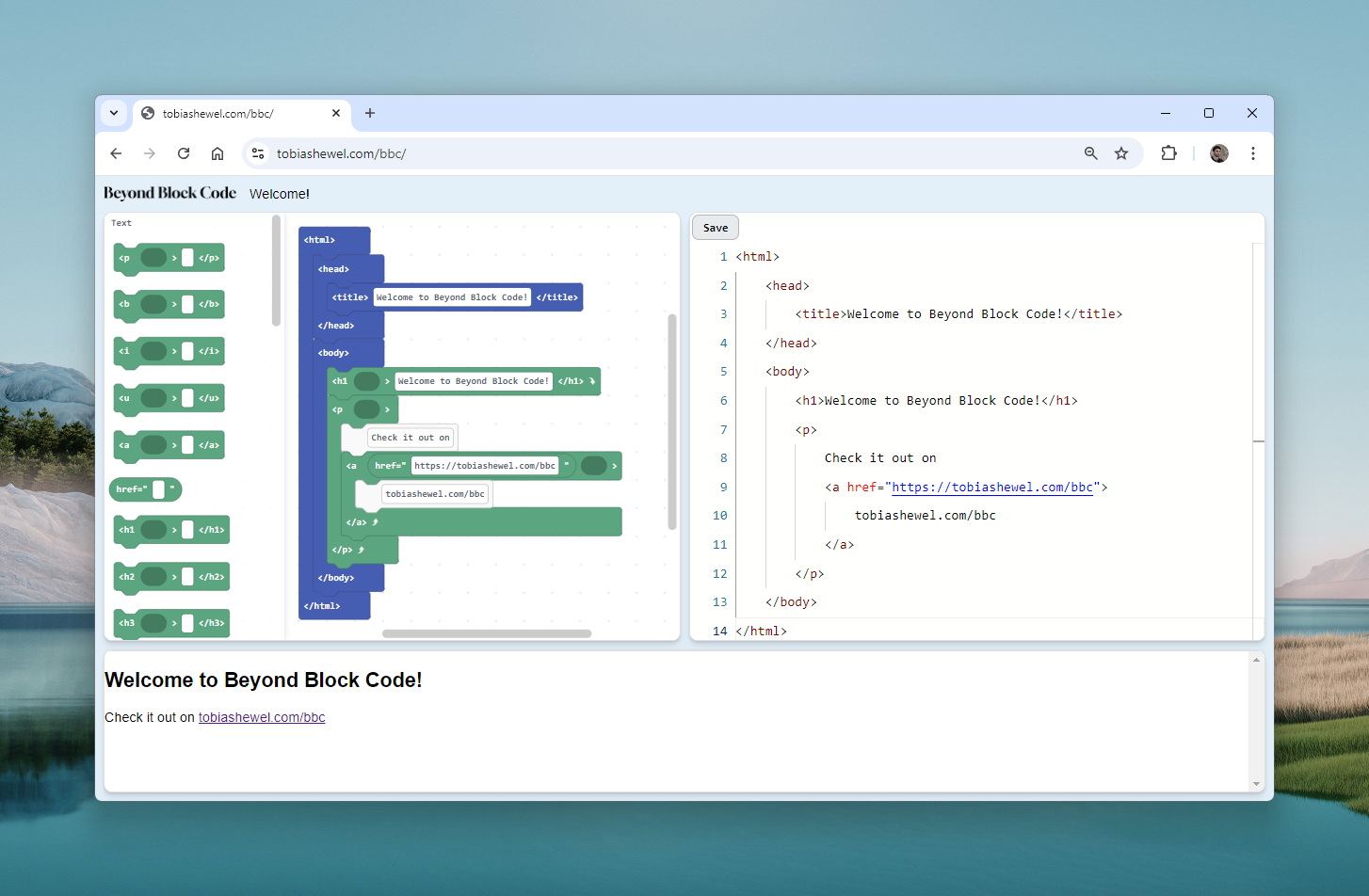Click the block palette vertical scrollbar

(276, 271)
